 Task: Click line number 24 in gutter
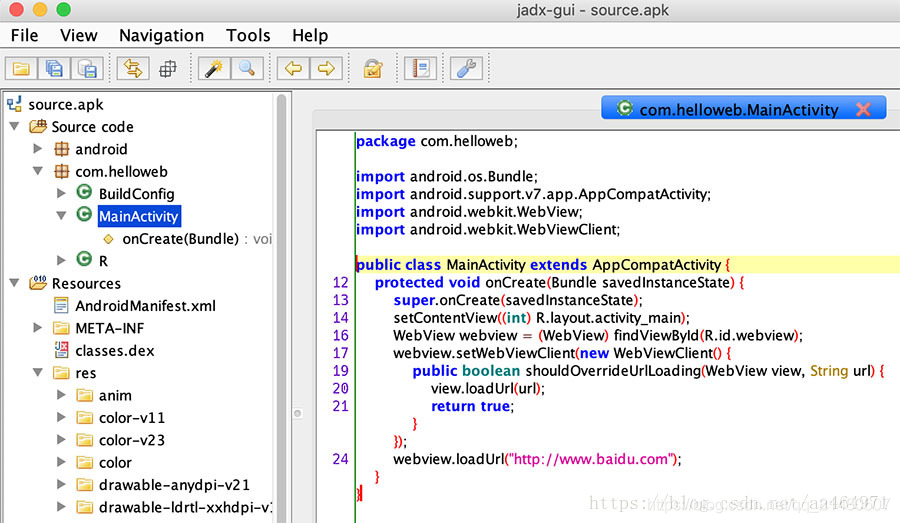[x=340, y=459]
